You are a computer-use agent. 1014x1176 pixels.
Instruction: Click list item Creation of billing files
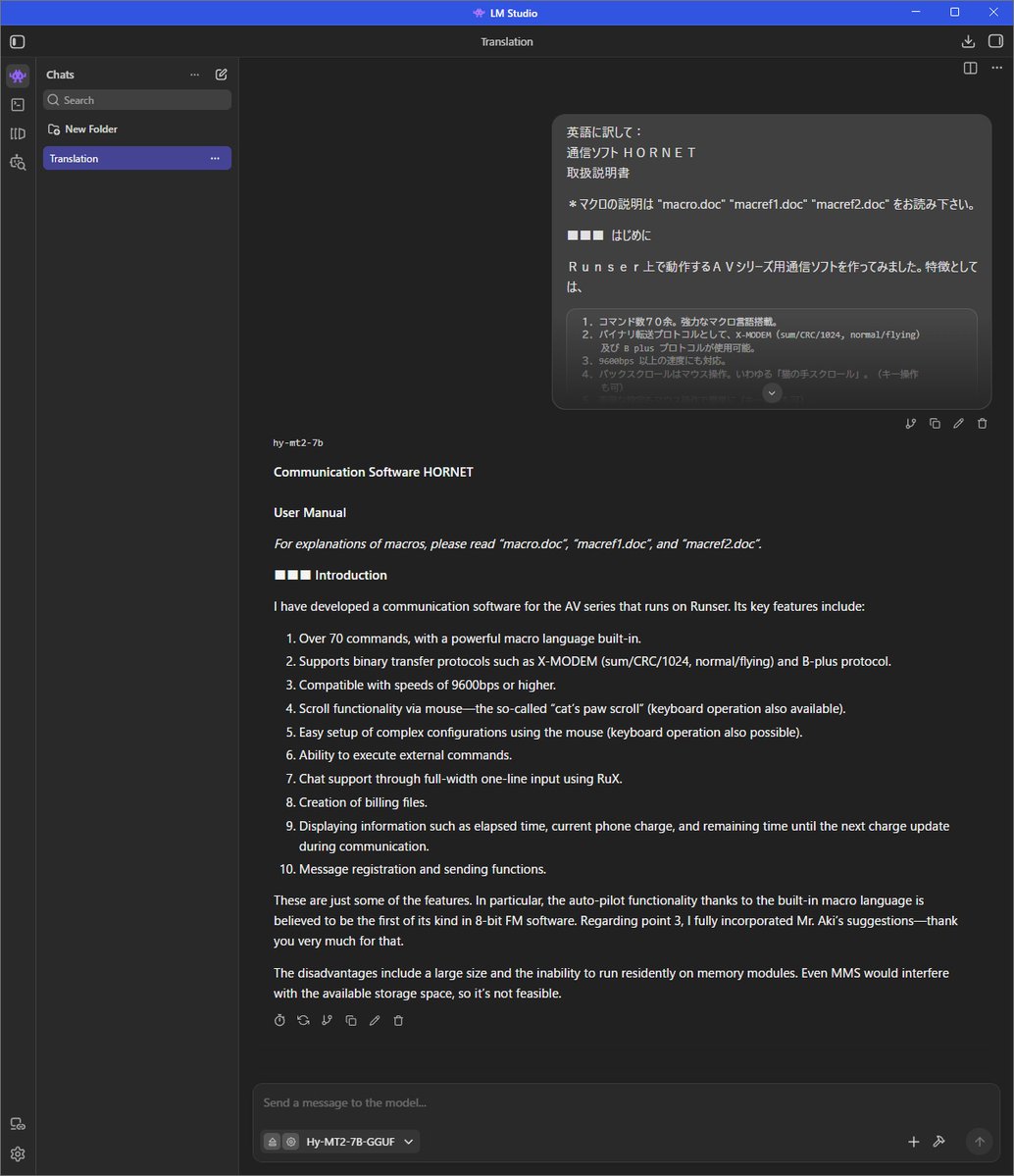pyautogui.click(x=363, y=801)
